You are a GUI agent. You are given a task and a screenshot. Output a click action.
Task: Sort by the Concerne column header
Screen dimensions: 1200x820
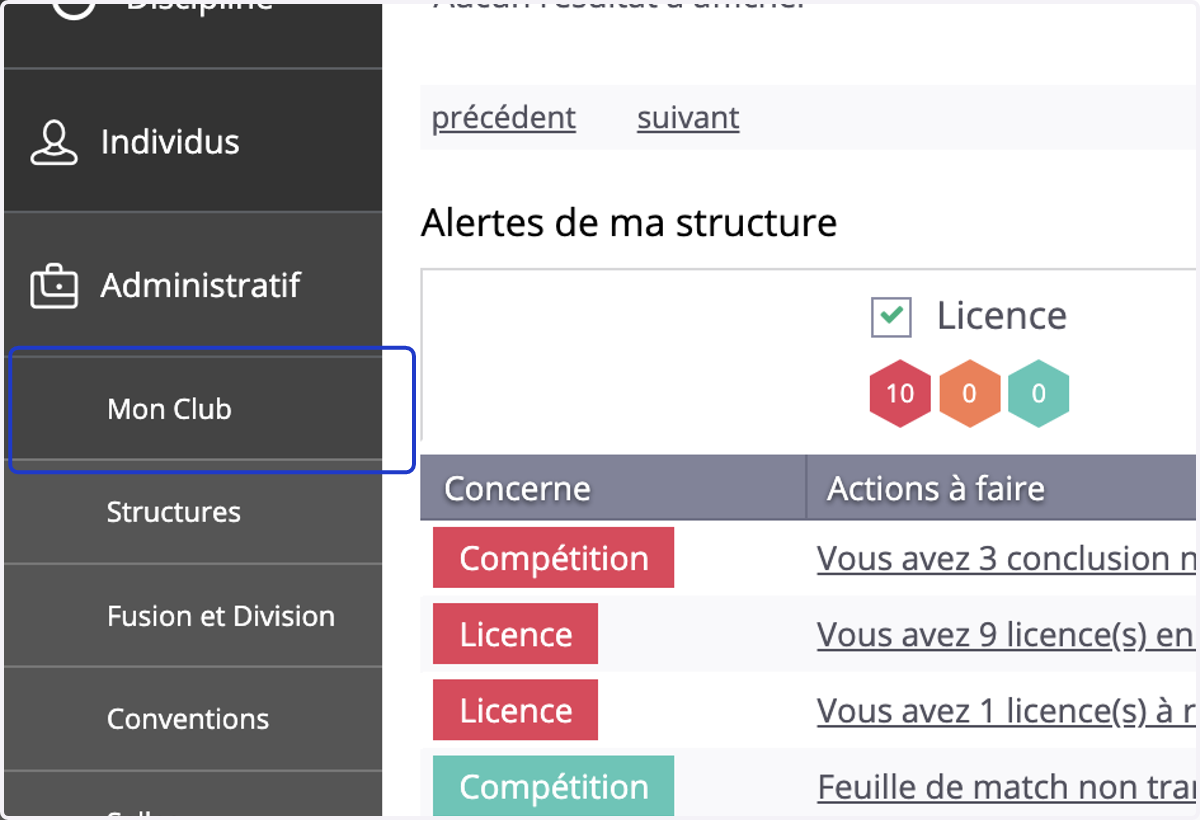pos(613,488)
